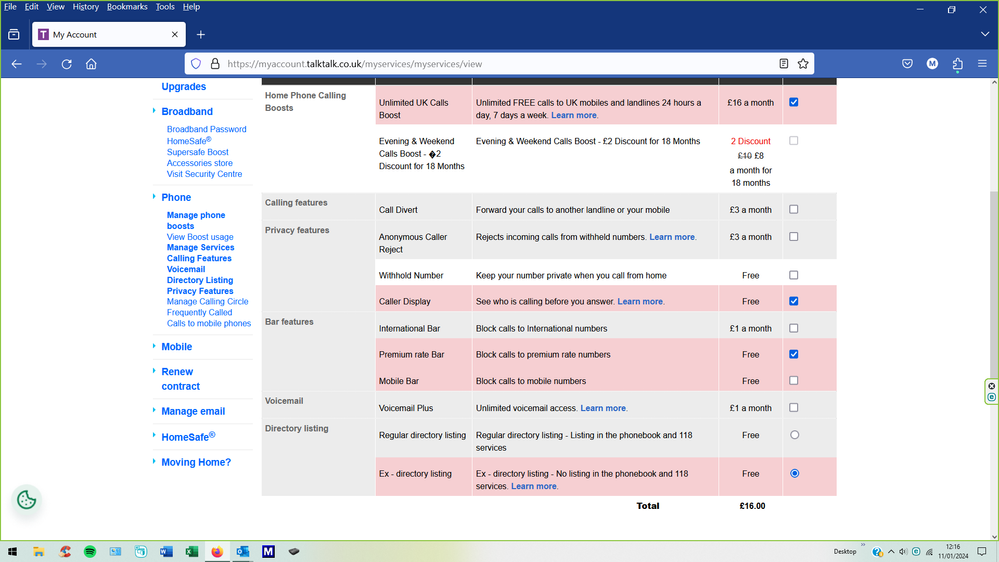The height and width of the screenshot is (562, 999).
Task: Expand the HomeSafe section at the sidebar bottom
Action: click(188, 436)
